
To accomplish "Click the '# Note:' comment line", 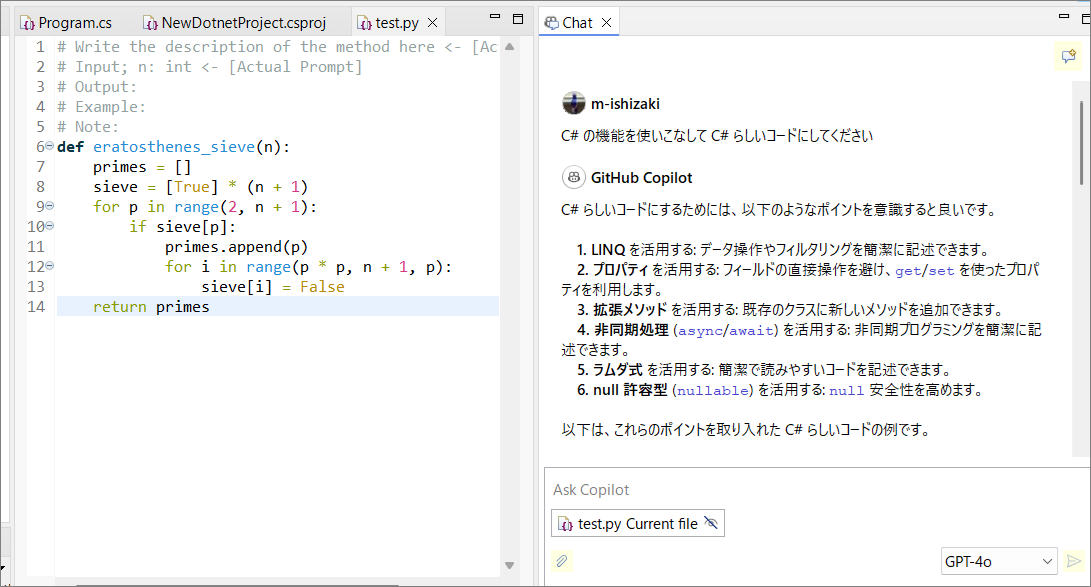I will pyautogui.click(x=88, y=127).
